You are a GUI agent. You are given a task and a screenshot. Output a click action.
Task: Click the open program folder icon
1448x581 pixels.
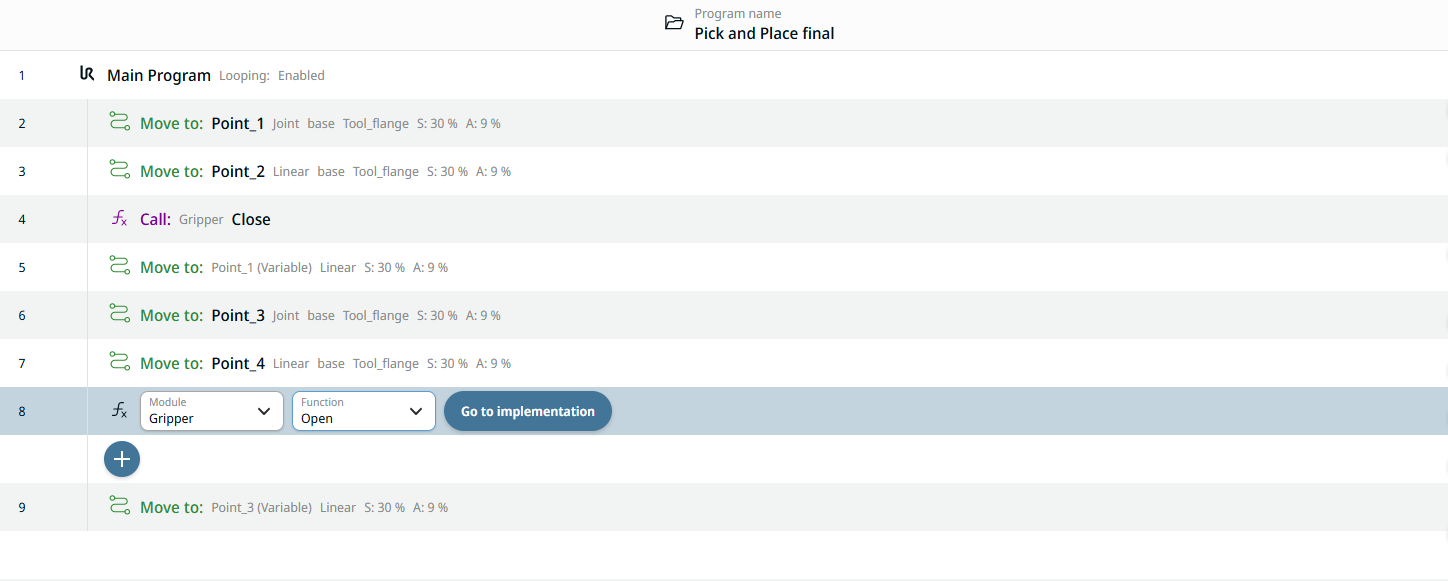tap(675, 23)
